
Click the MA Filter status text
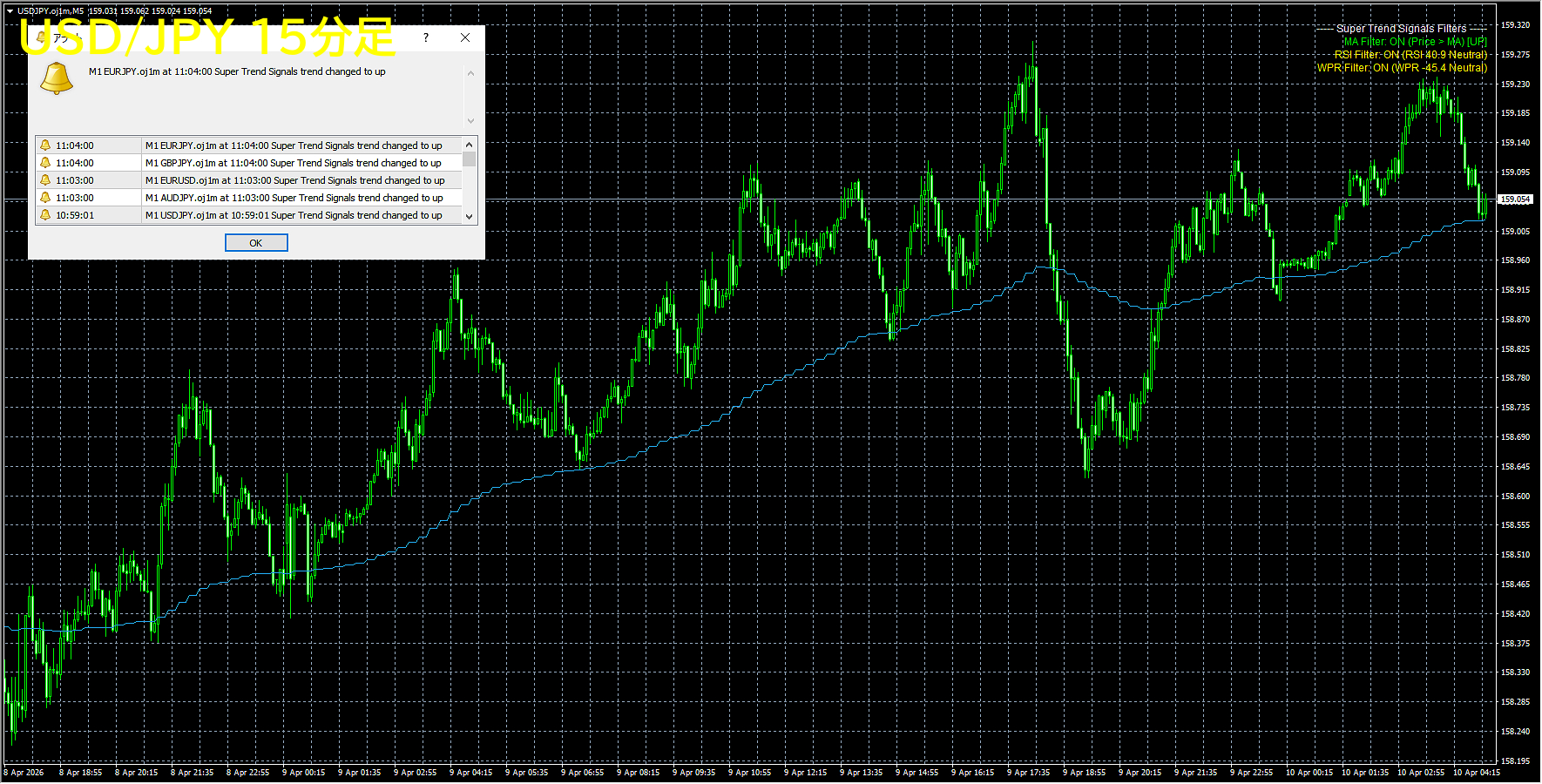coord(1415,42)
